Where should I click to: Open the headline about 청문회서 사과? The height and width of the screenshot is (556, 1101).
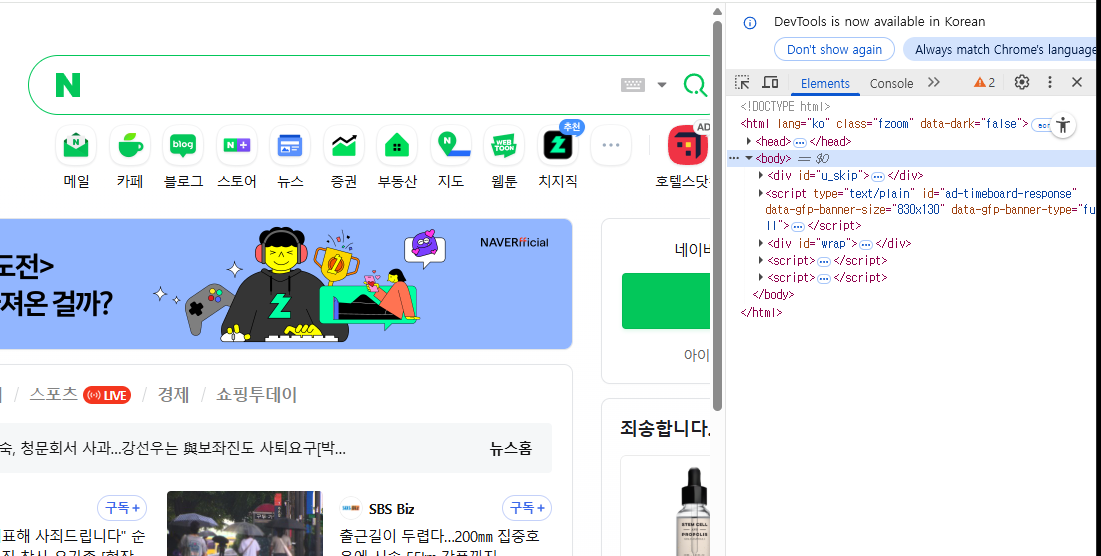[x=173, y=449]
